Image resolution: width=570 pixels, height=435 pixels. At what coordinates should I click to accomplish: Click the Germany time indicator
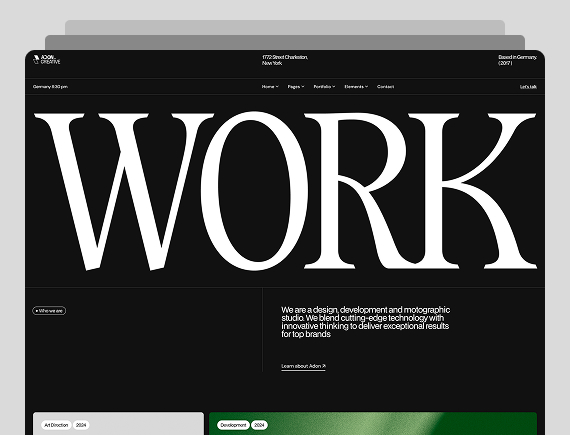tap(50, 86)
